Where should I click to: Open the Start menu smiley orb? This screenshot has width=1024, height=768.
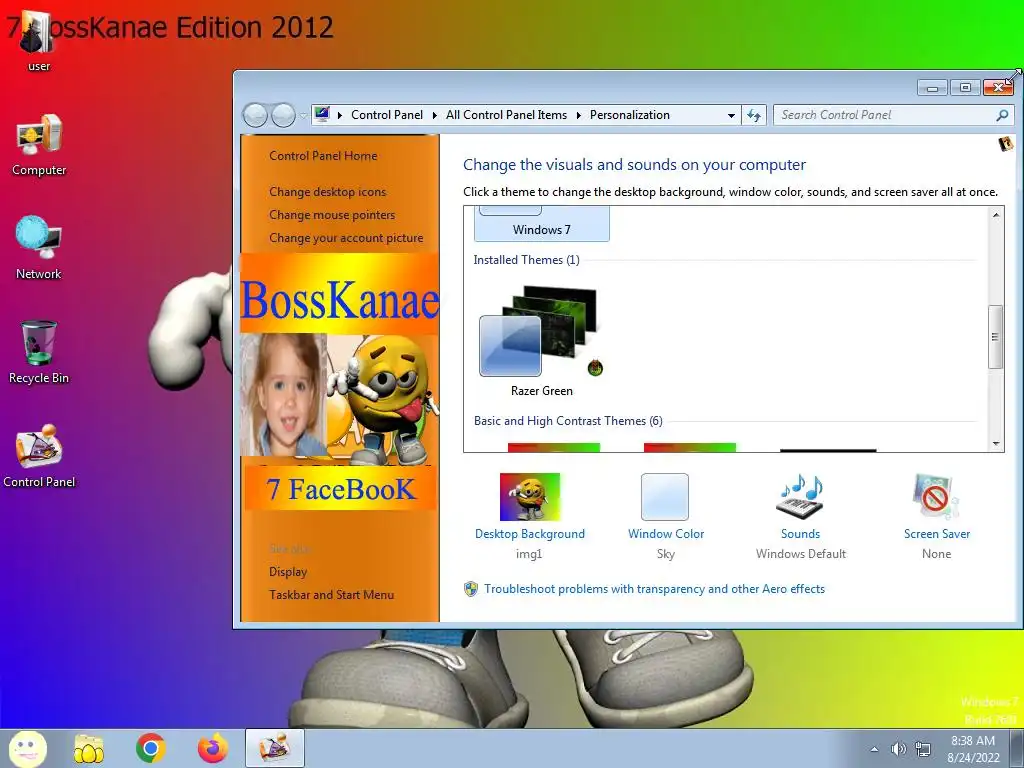coord(27,749)
